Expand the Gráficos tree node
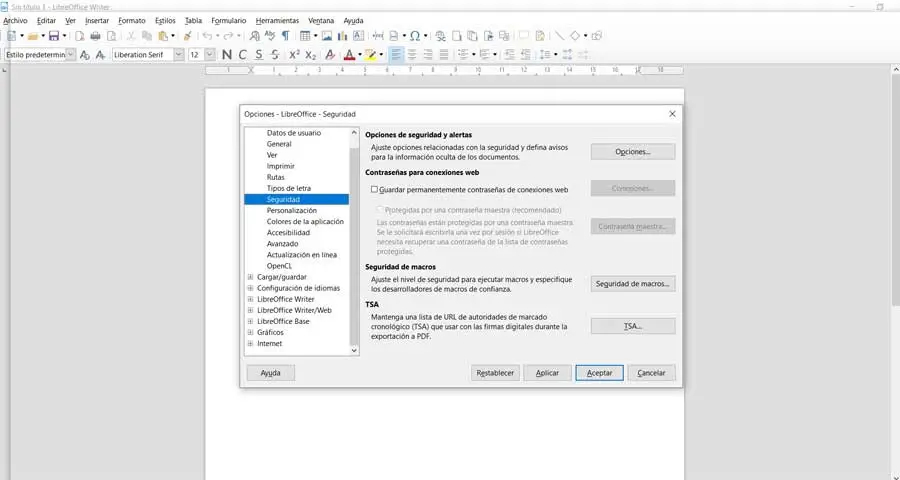900x480 pixels. click(x=250, y=332)
